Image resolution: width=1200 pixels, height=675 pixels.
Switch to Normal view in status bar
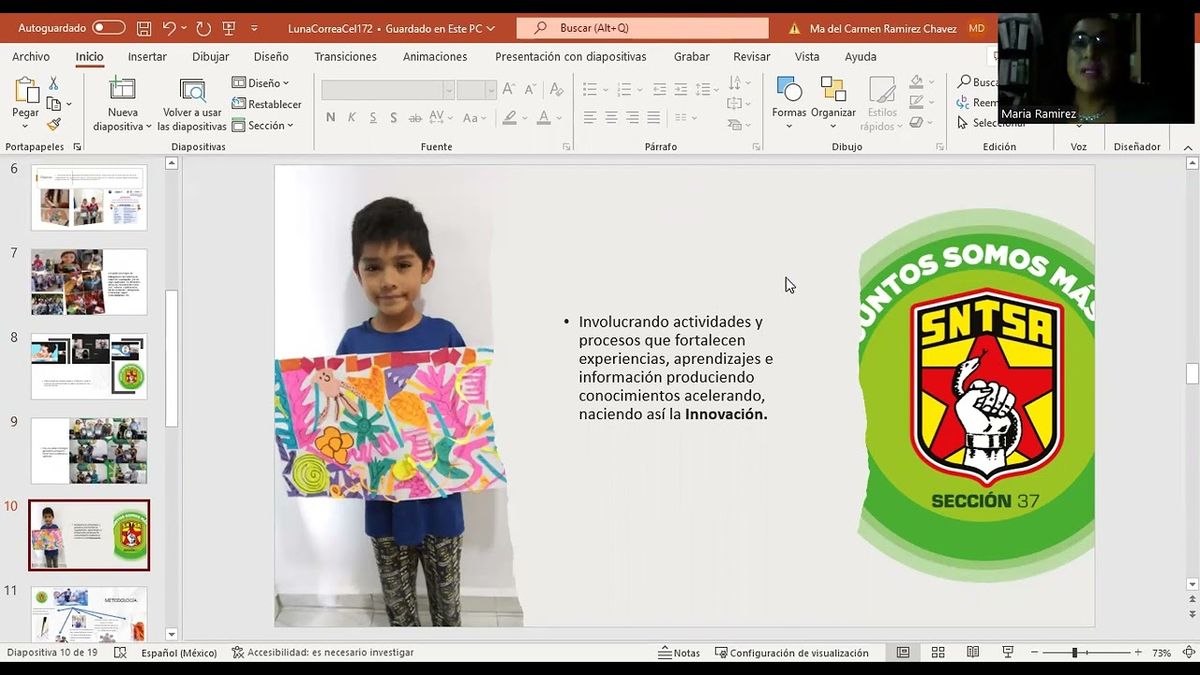coord(903,653)
